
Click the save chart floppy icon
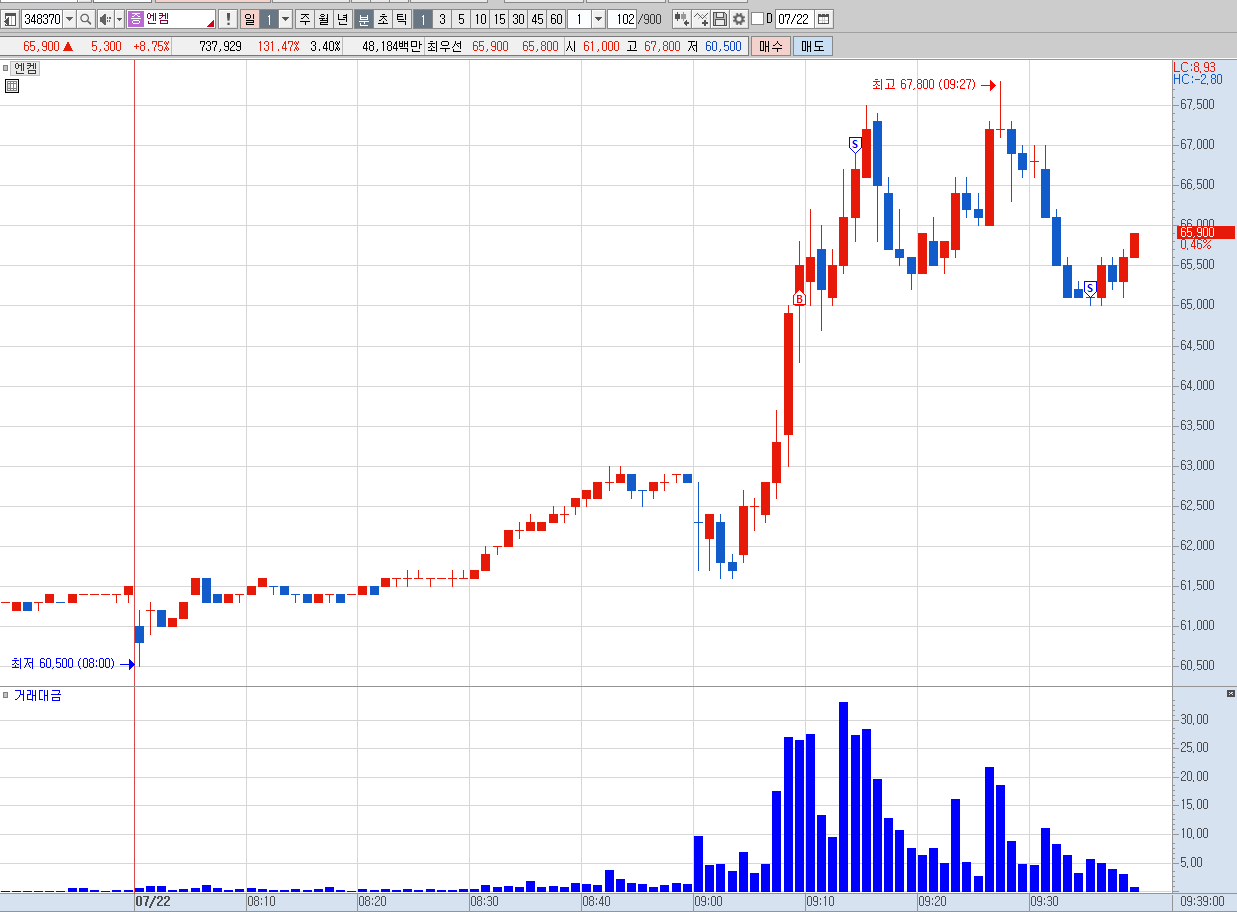[x=720, y=19]
